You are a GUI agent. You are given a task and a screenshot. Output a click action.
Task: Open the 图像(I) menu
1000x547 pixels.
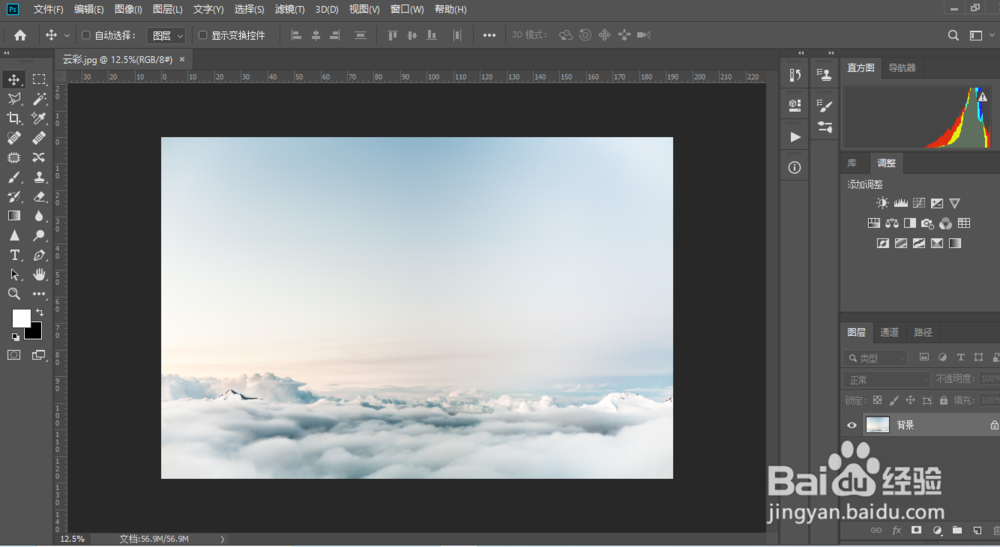tap(128, 10)
